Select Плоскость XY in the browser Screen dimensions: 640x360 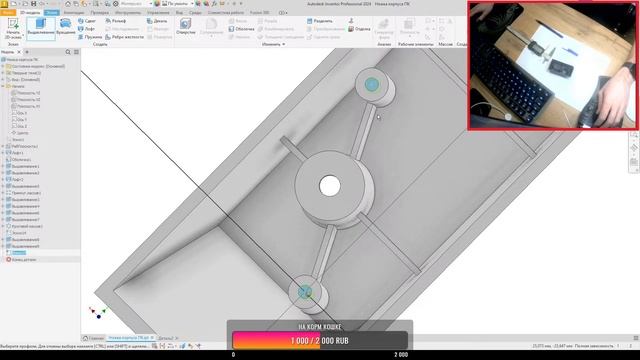(25, 106)
